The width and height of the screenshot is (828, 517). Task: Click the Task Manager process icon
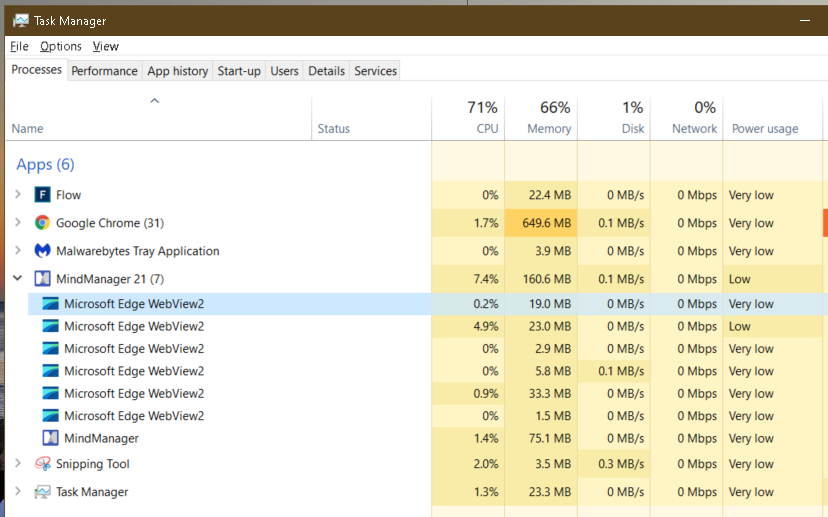tap(43, 492)
